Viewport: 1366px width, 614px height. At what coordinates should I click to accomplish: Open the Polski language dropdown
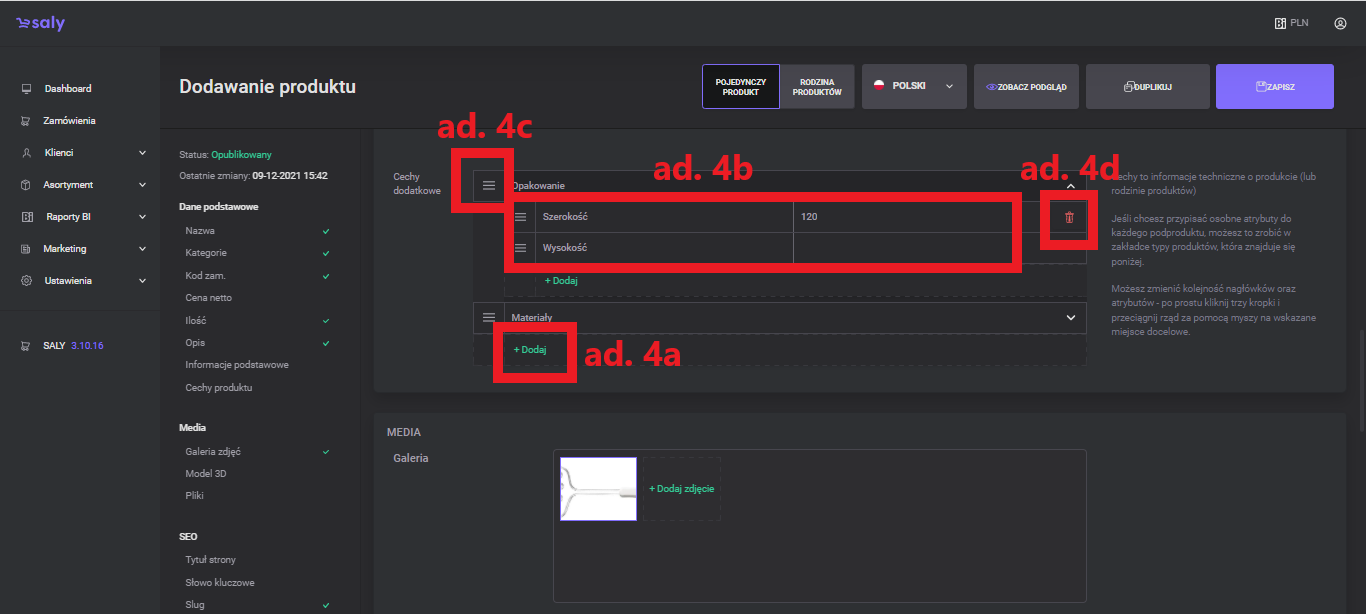pos(913,87)
